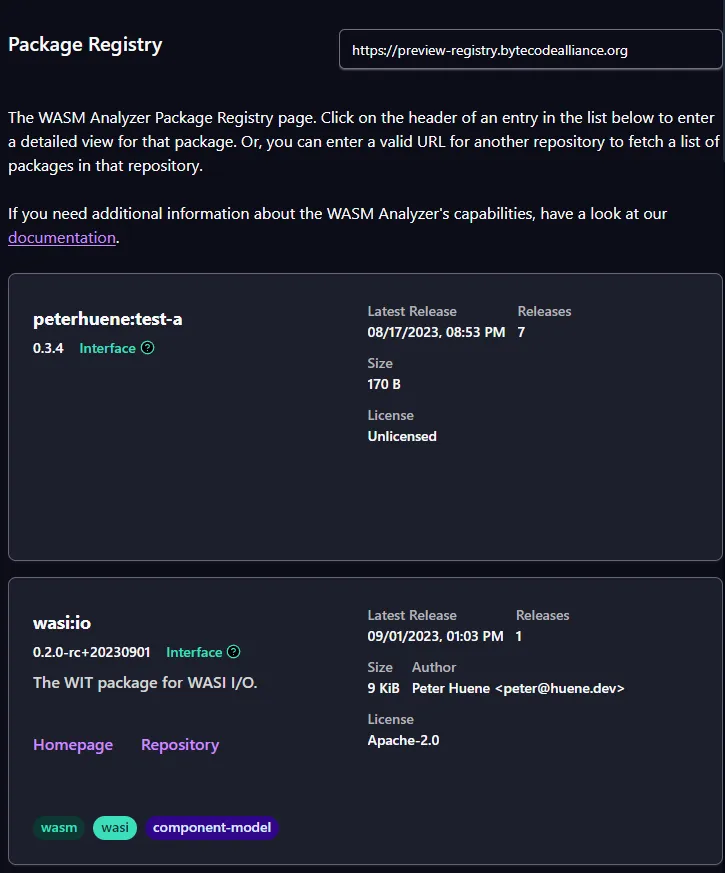The width and height of the screenshot is (725, 873).
Task: Click the magnifier icon area beside documentation link
Action: 145,348
